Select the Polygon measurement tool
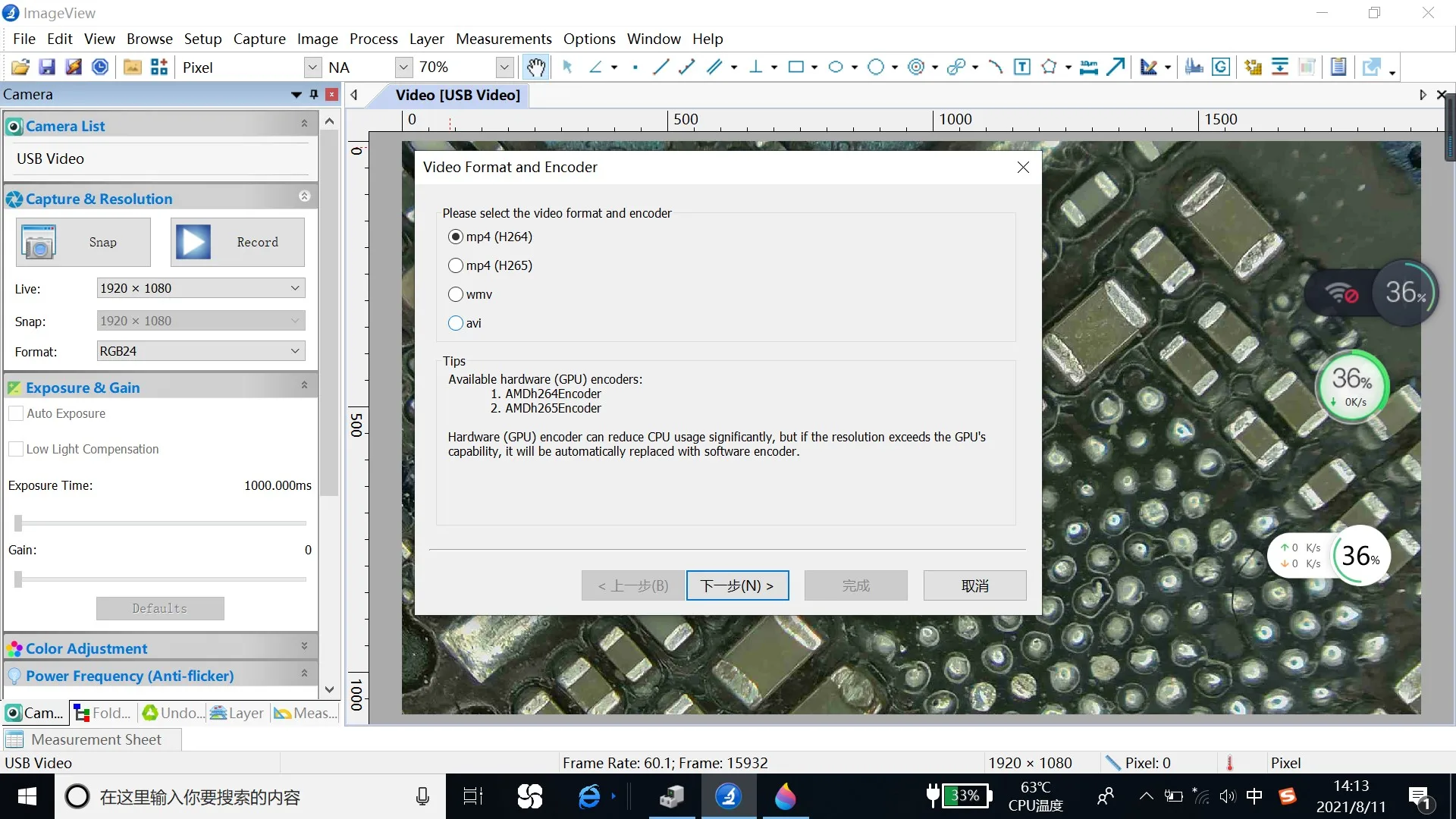1456x819 pixels. [1049, 67]
